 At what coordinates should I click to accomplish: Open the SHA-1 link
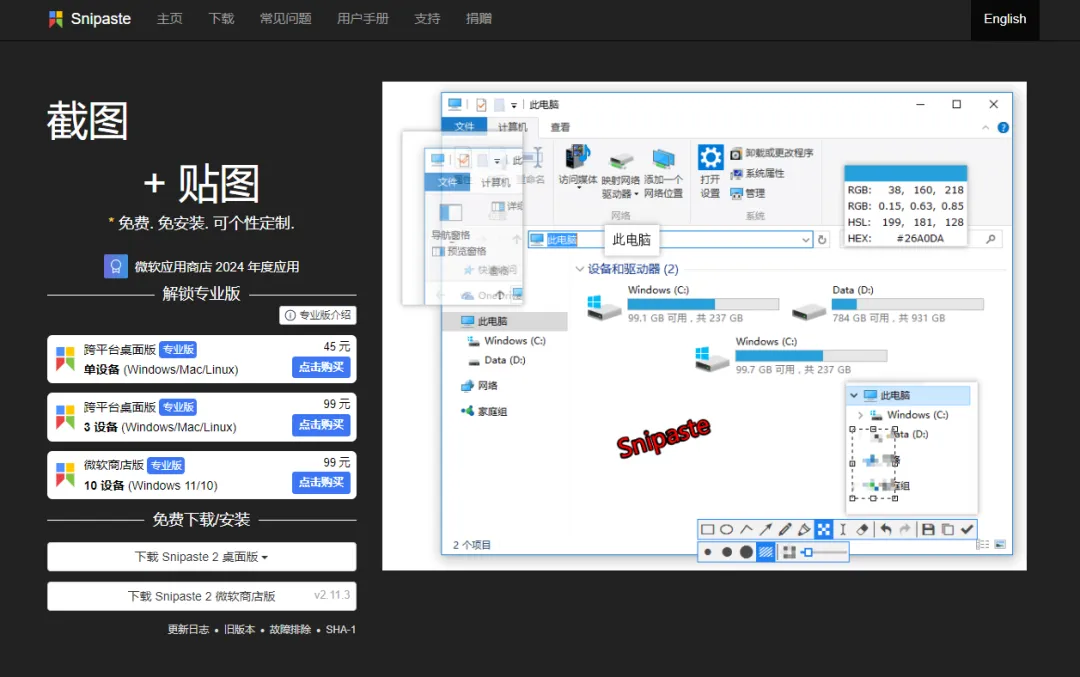tap(340, 629)
